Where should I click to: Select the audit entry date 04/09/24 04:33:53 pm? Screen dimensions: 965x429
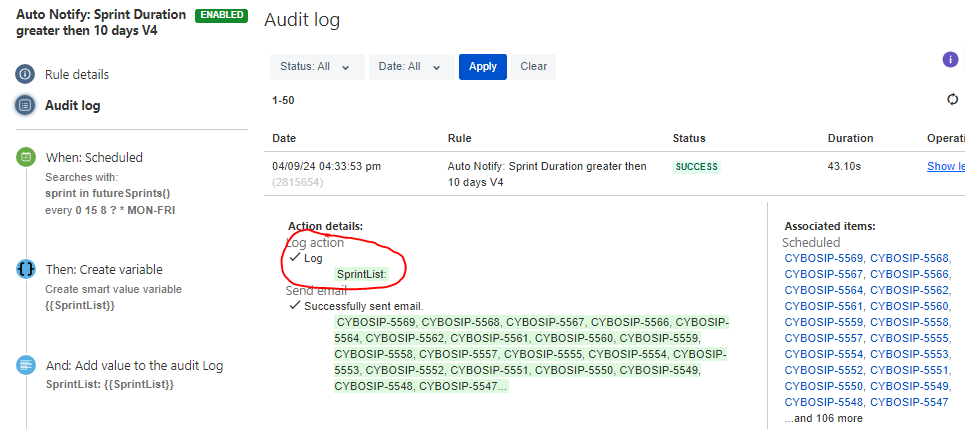327,166
